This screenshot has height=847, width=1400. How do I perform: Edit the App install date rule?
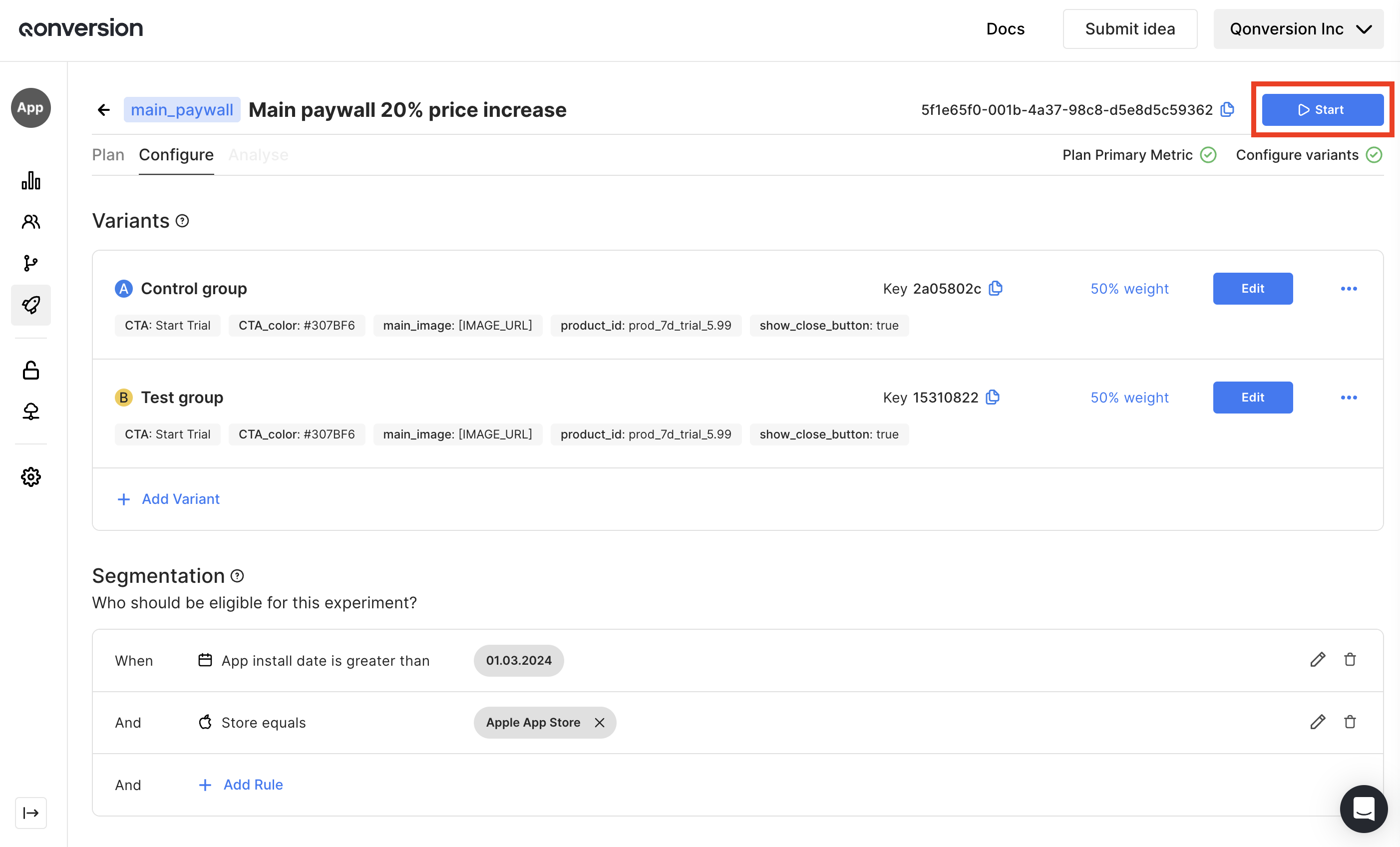1318,659
